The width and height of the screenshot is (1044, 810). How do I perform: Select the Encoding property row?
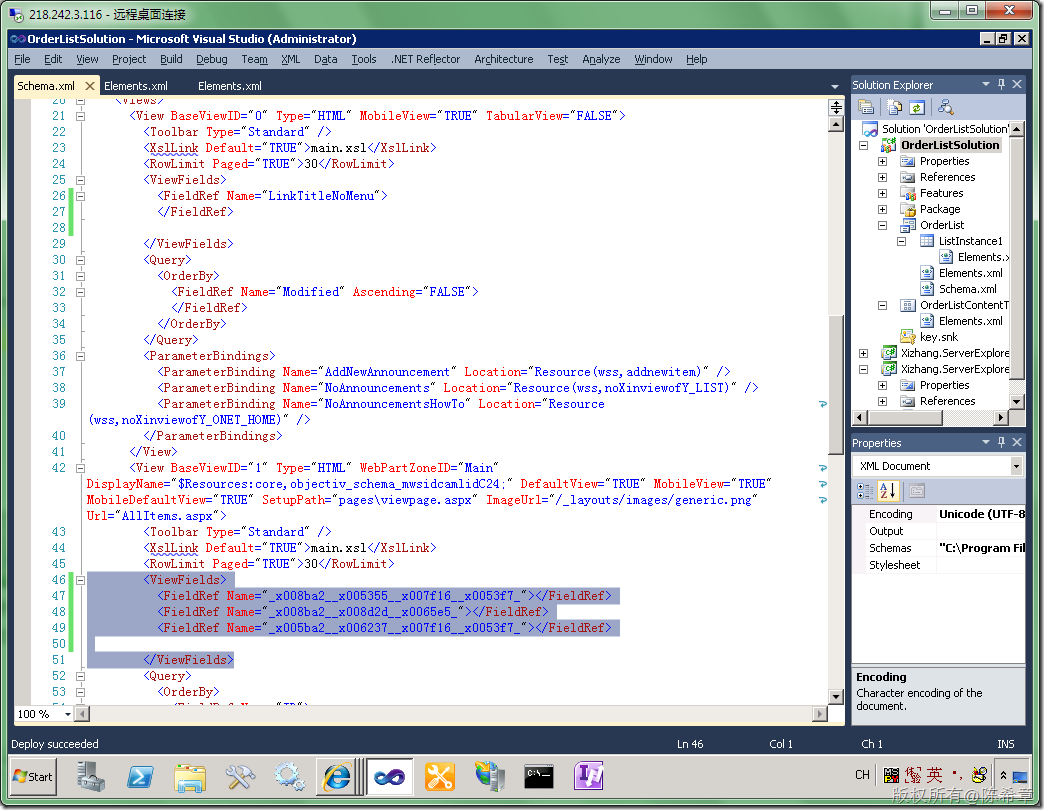939,514
